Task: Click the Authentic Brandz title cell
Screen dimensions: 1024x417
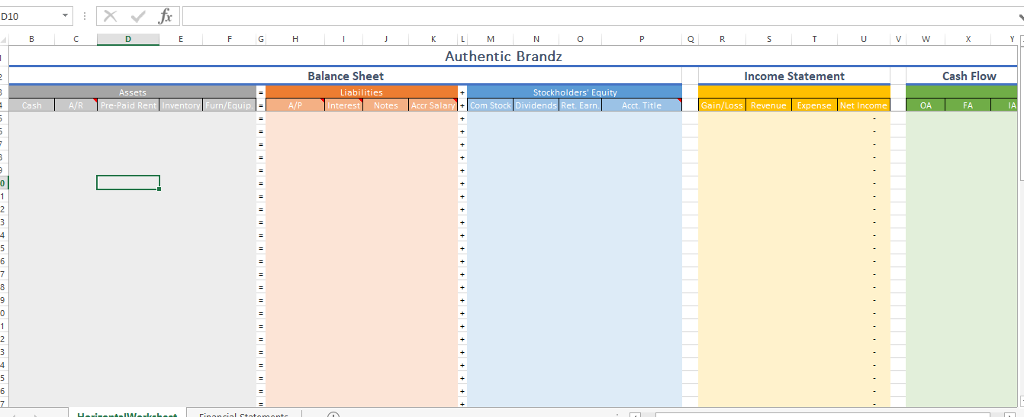Action: click(503, 56)
